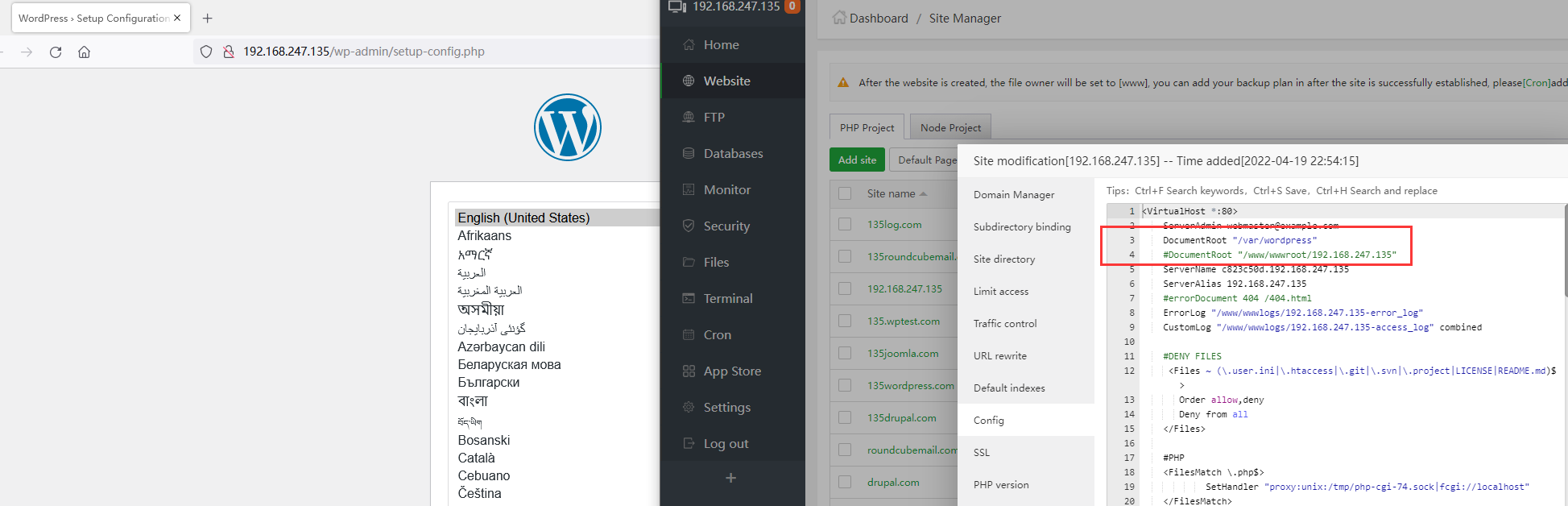This screenshot has height=506, width=1568.
Task: Open Databases in the panel sidebar
Action: (732, 153)
